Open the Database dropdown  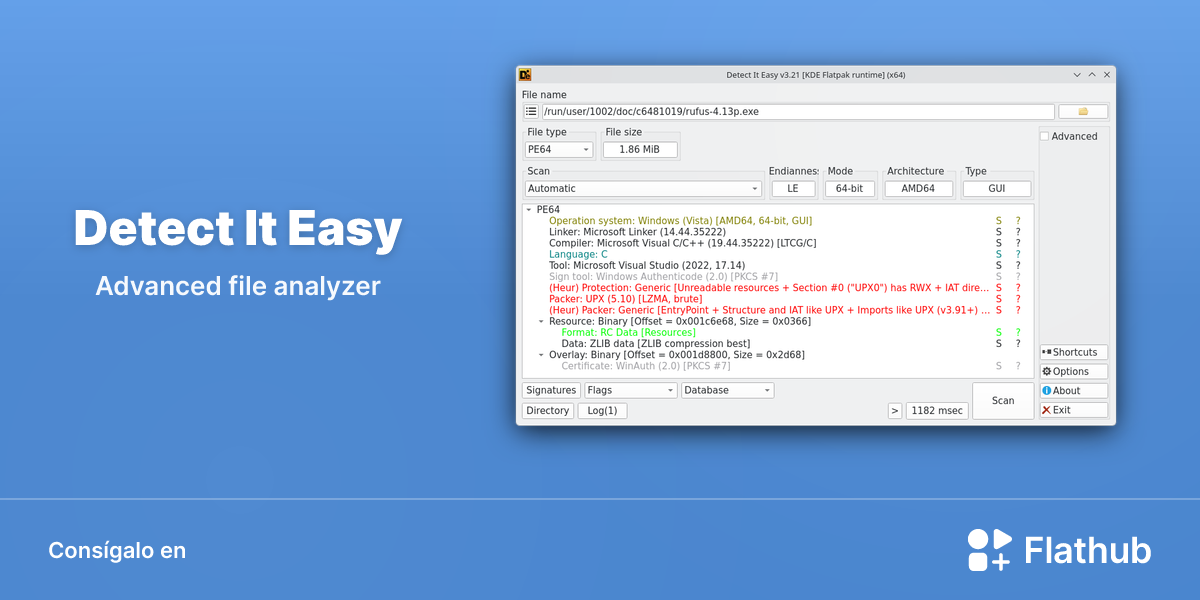[728, 390]
